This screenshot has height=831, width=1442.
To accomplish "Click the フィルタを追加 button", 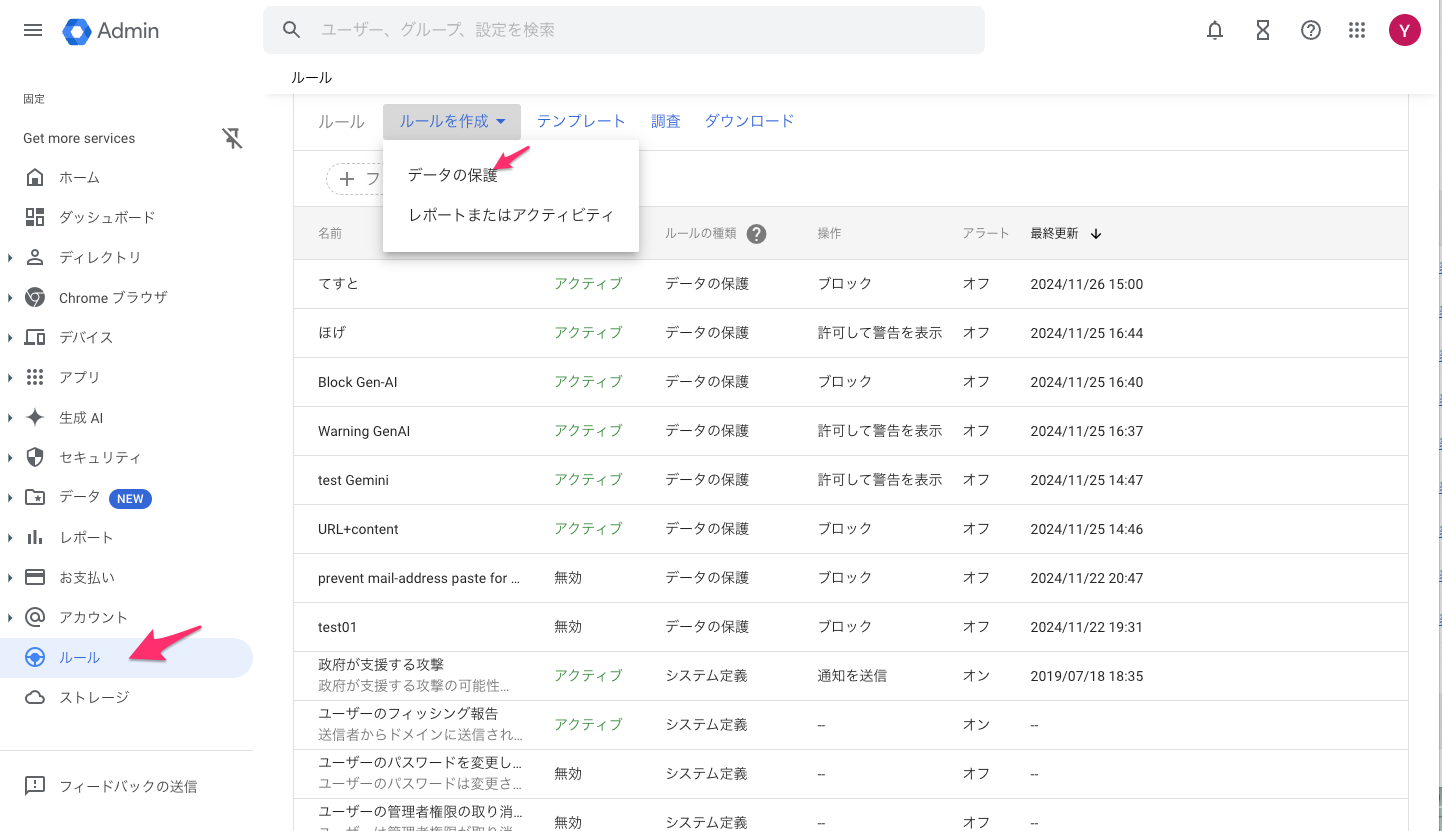I will (x=350, y=178).
